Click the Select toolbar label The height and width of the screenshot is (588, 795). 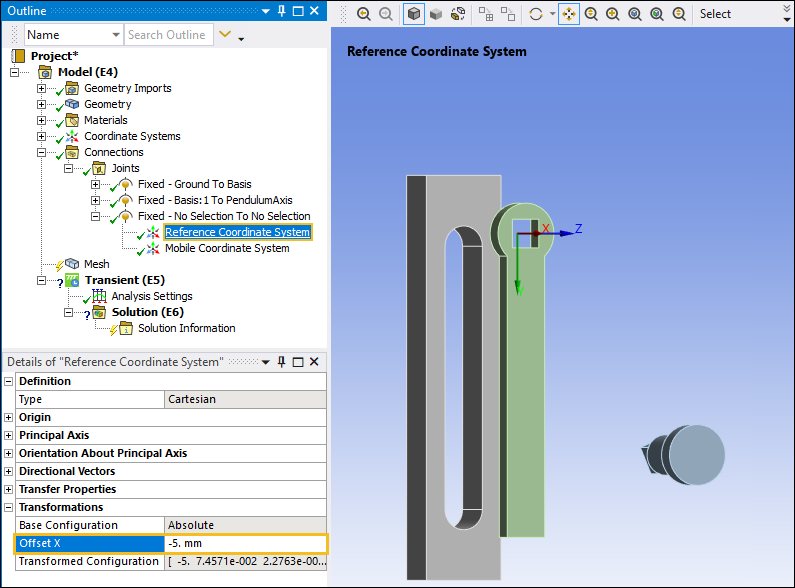(715, 14)
